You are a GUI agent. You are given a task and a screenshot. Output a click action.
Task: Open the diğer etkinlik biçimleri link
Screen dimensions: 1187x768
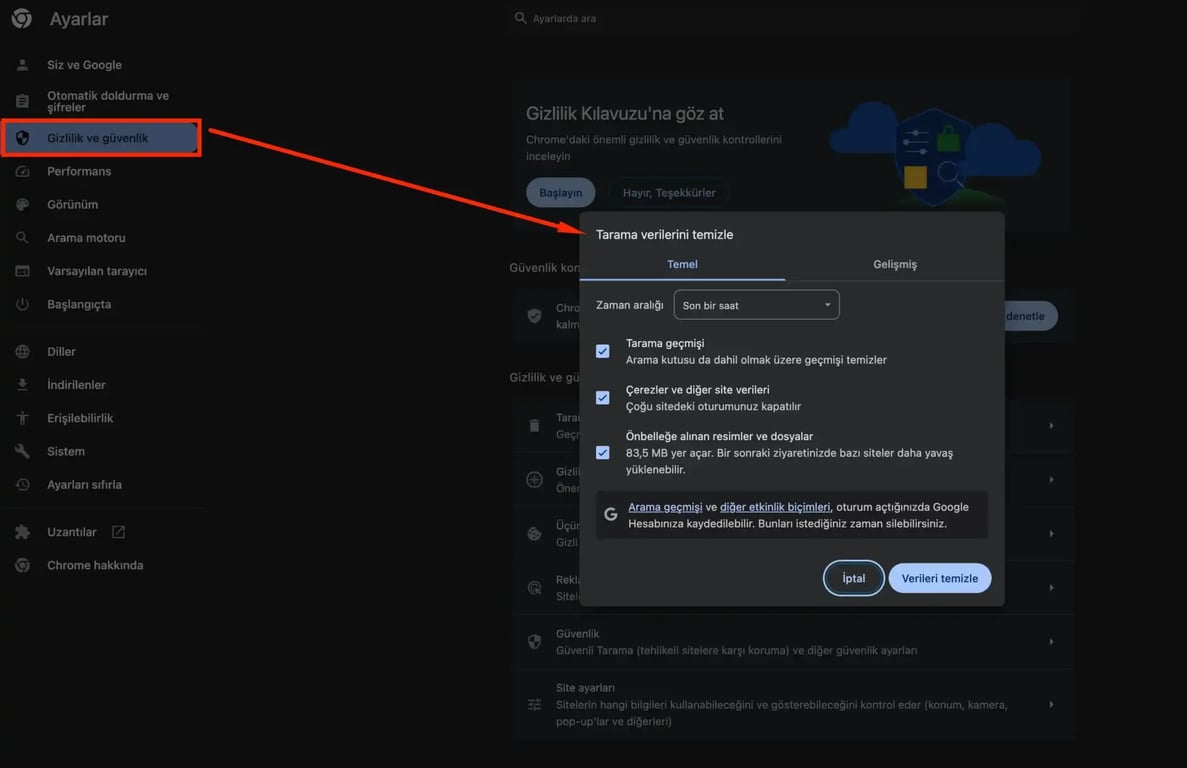[775, 507]
